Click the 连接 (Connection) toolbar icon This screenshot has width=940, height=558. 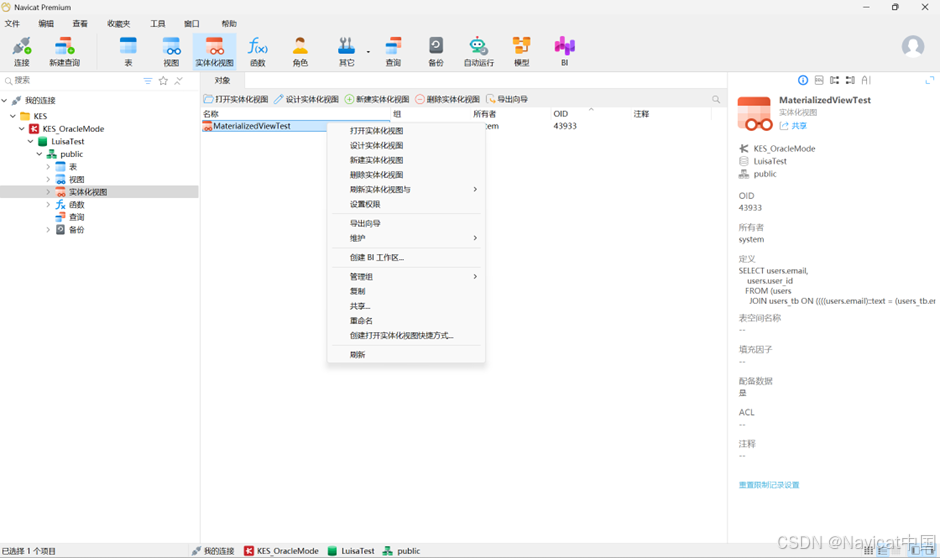(x=22, y=52)
